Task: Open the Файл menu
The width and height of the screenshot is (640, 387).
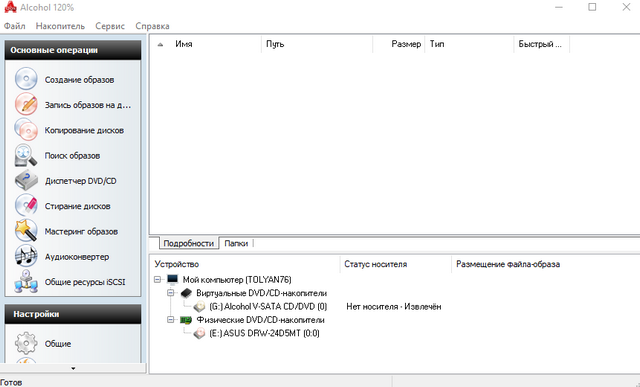Action: coord(15,26)
